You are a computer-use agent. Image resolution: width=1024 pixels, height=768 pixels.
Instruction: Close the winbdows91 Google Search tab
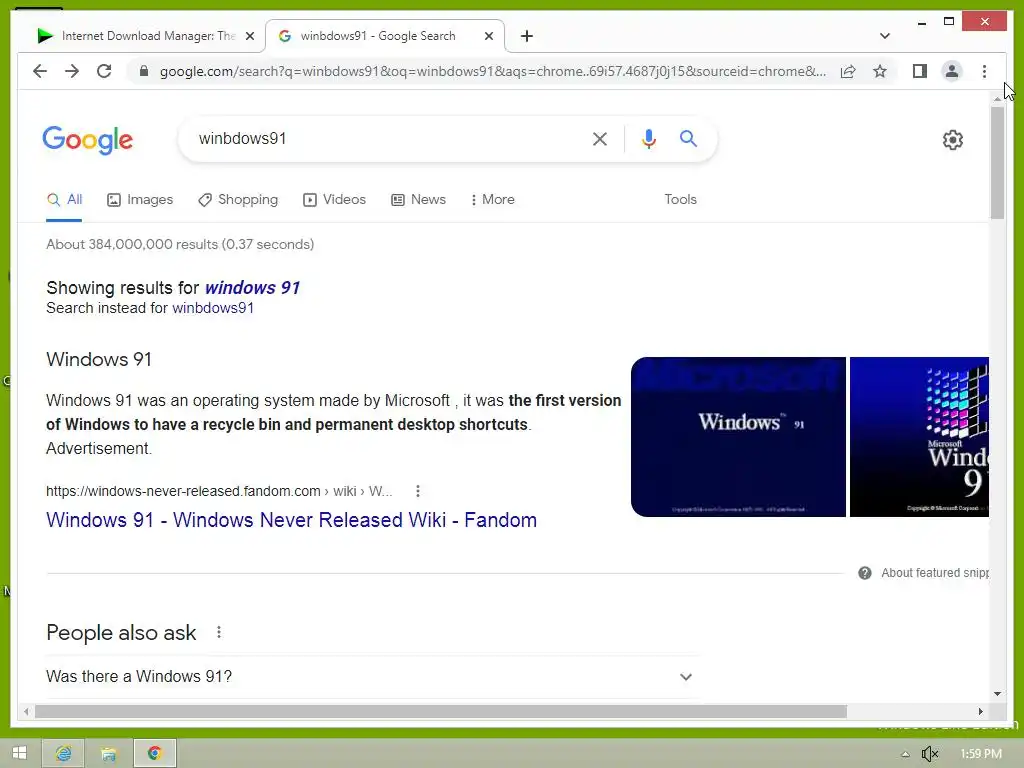[488, 36]
